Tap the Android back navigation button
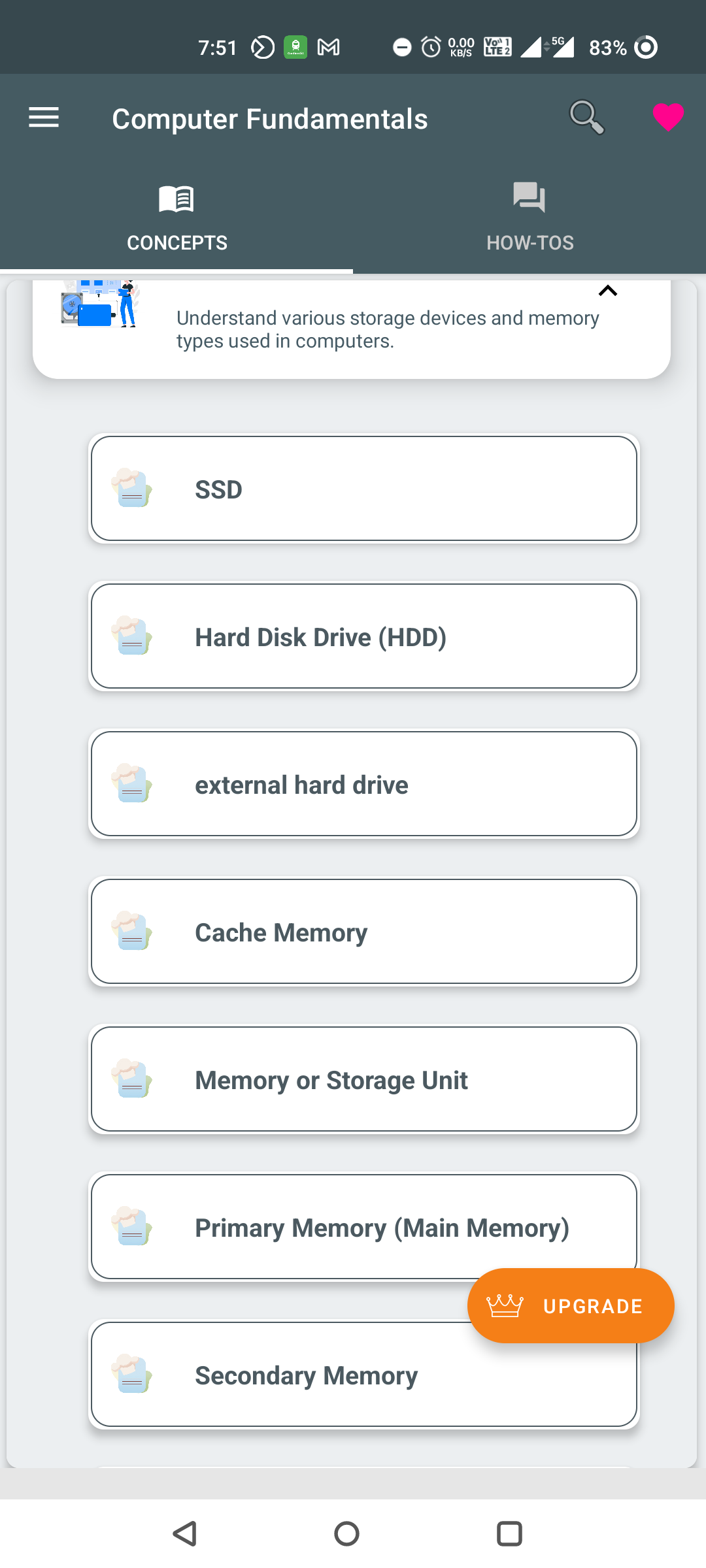Image resolution: width=706 pixels, height=1568 pixels. click(x=185, y=1533)
